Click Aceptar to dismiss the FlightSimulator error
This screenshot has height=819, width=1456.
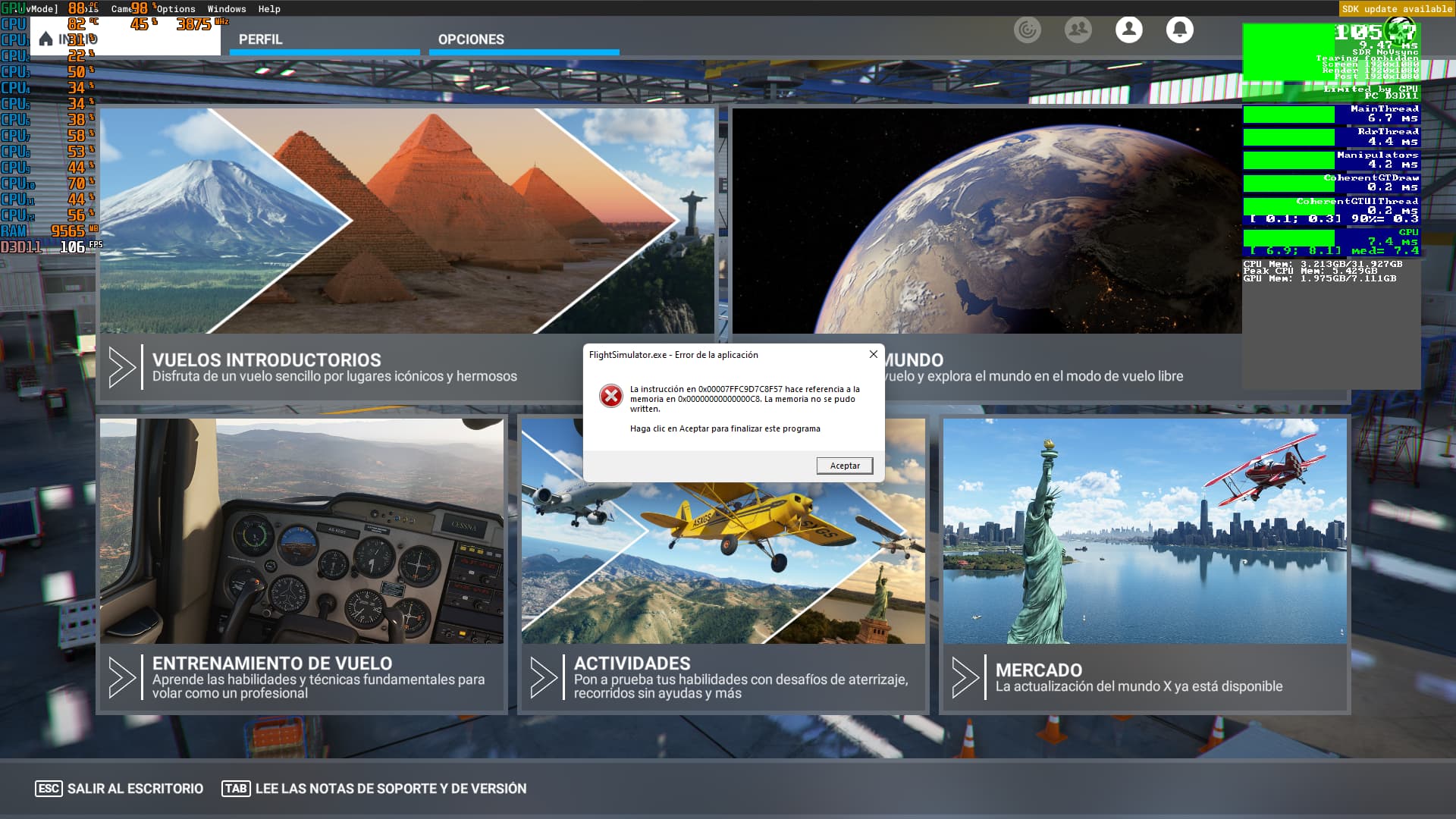844,466
